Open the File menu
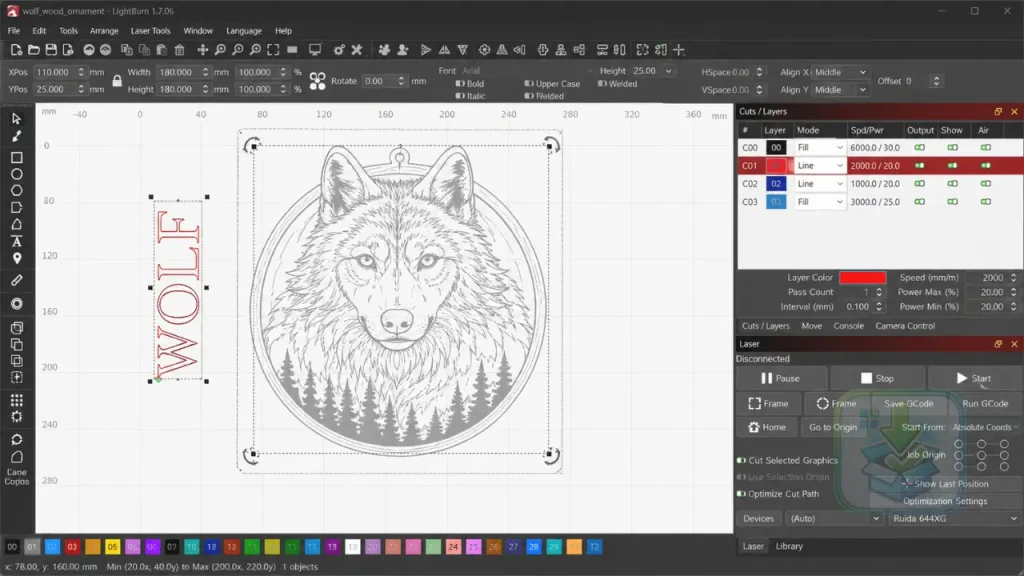 point(14,31)
